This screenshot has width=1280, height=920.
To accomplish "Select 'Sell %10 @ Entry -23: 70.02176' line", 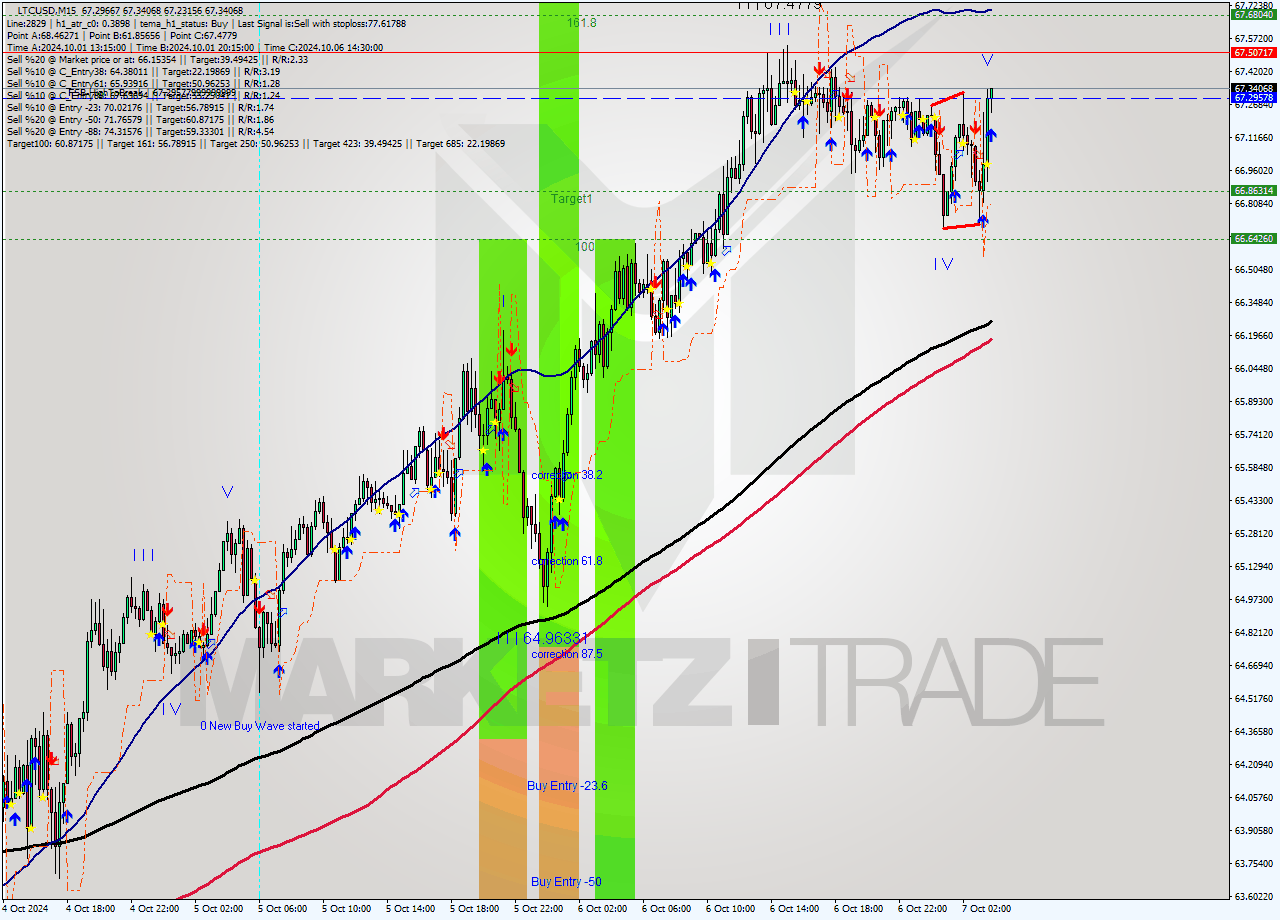I will click(x=140, y=107).
